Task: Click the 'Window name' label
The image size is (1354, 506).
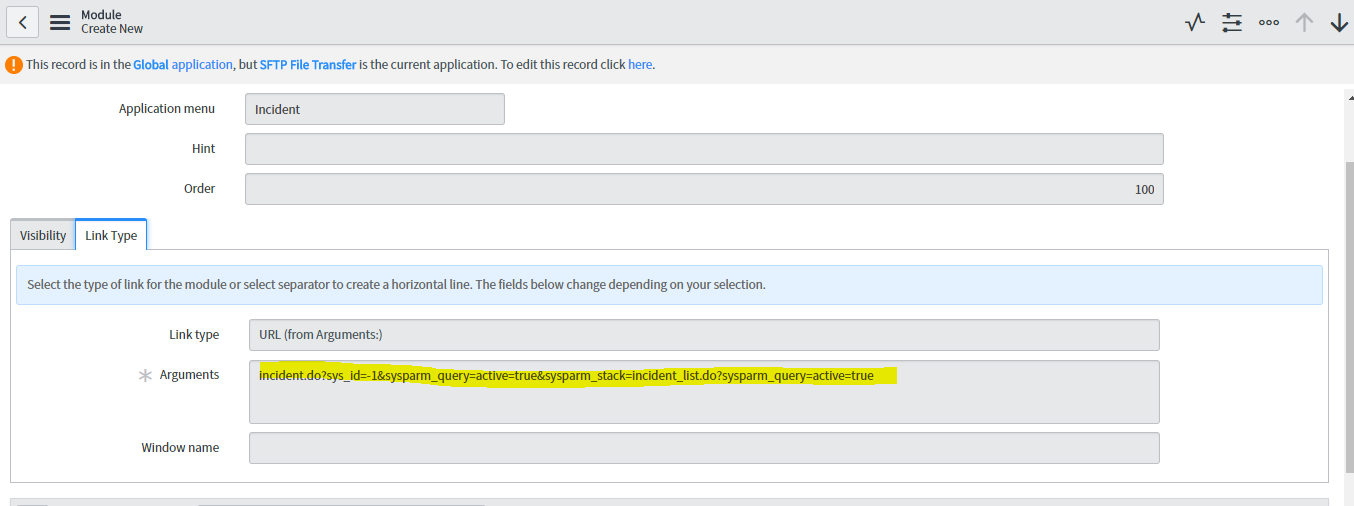Action: (180, 448)
